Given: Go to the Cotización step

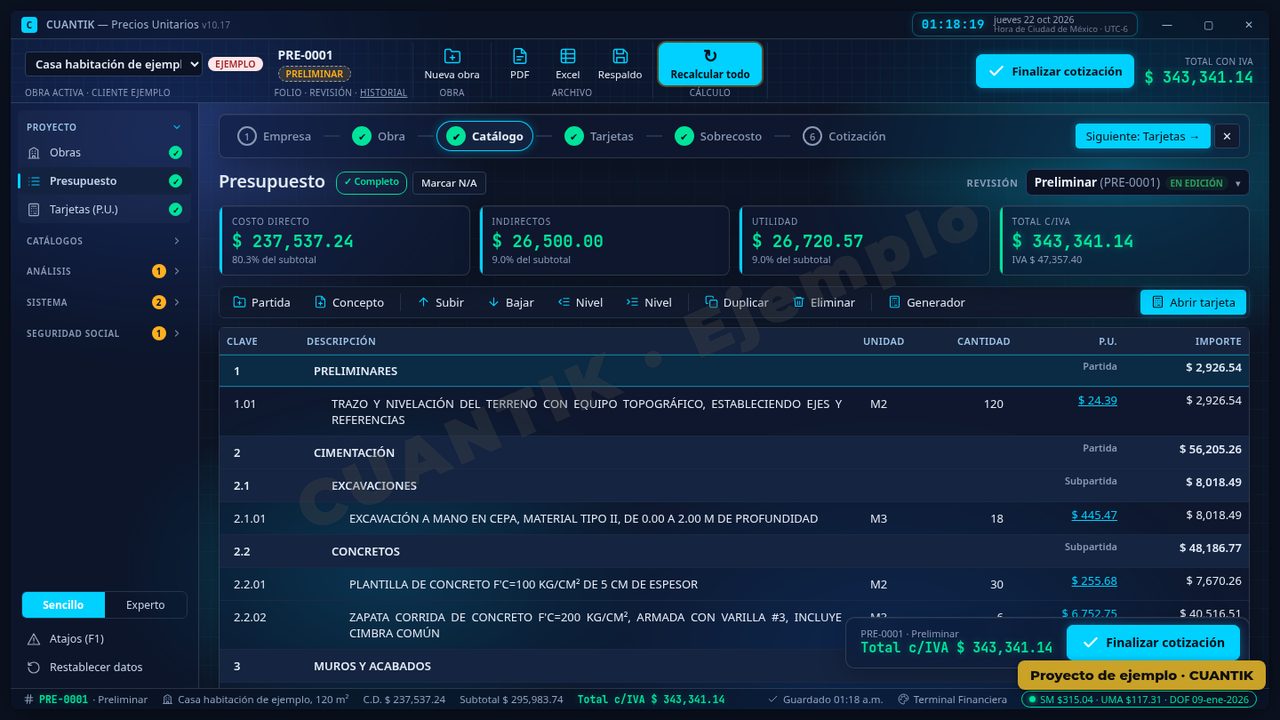Looking at the screenshot, I should (x=844, y=136).
